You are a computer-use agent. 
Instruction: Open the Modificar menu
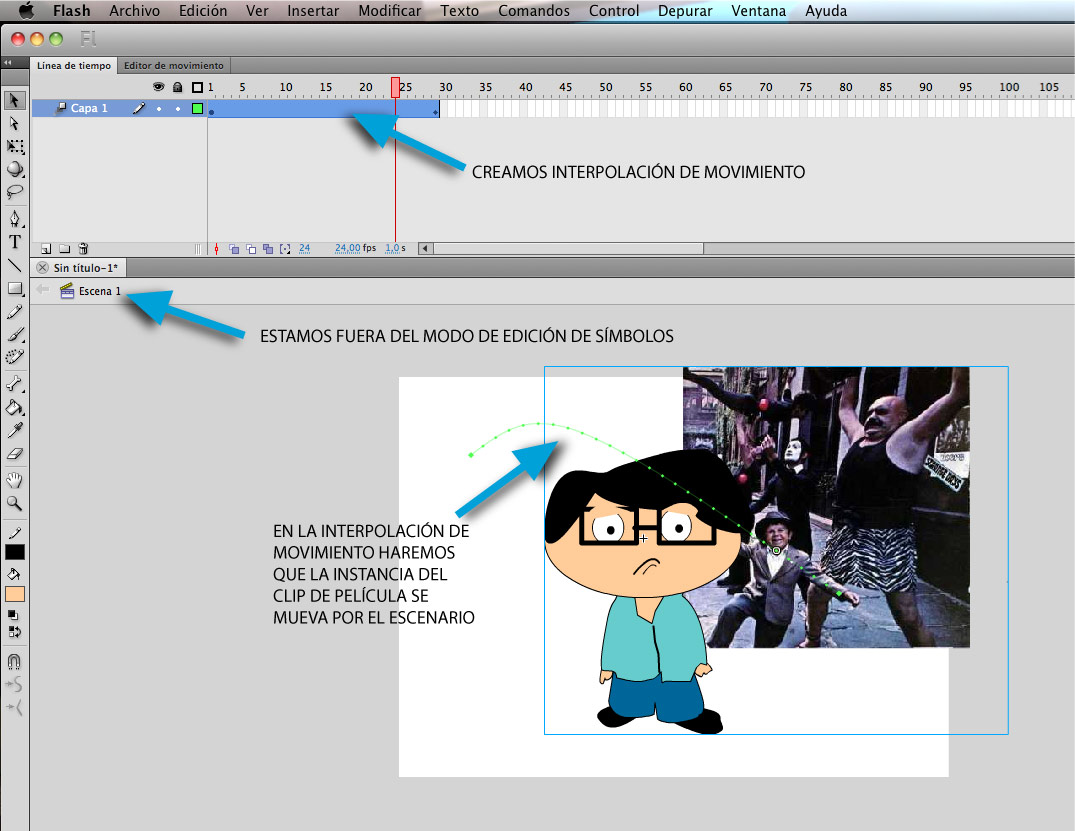(x=389, y=11)
